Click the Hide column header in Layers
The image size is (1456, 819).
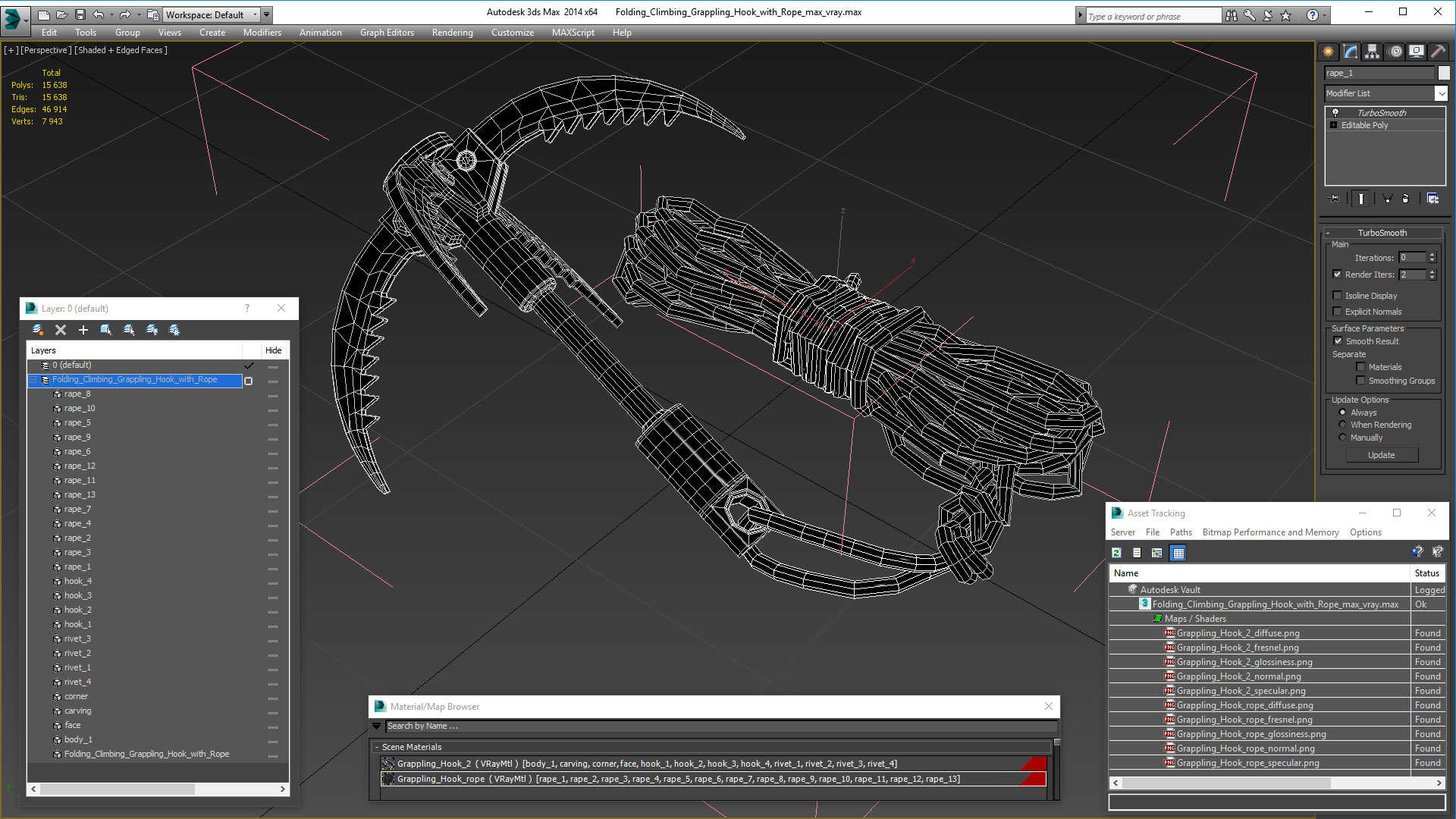coord(273,350)
